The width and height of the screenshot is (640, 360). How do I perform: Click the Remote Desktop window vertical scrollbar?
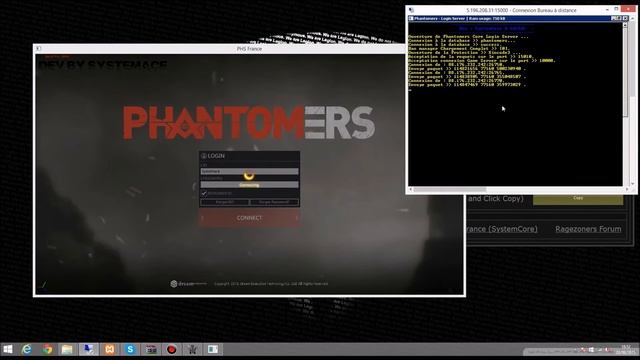(633, 102)
